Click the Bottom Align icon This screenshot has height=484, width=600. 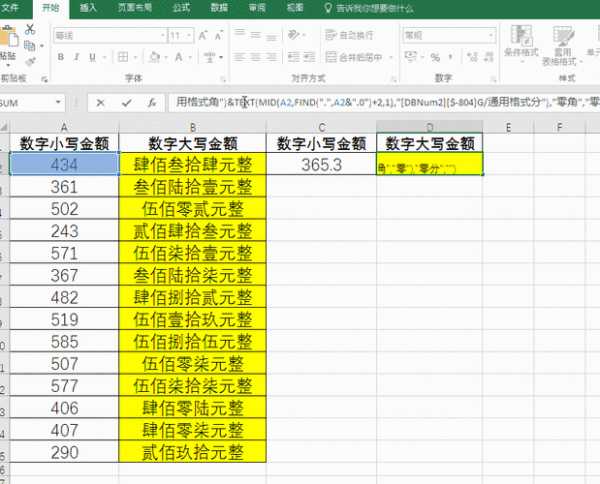click(271, 36)
